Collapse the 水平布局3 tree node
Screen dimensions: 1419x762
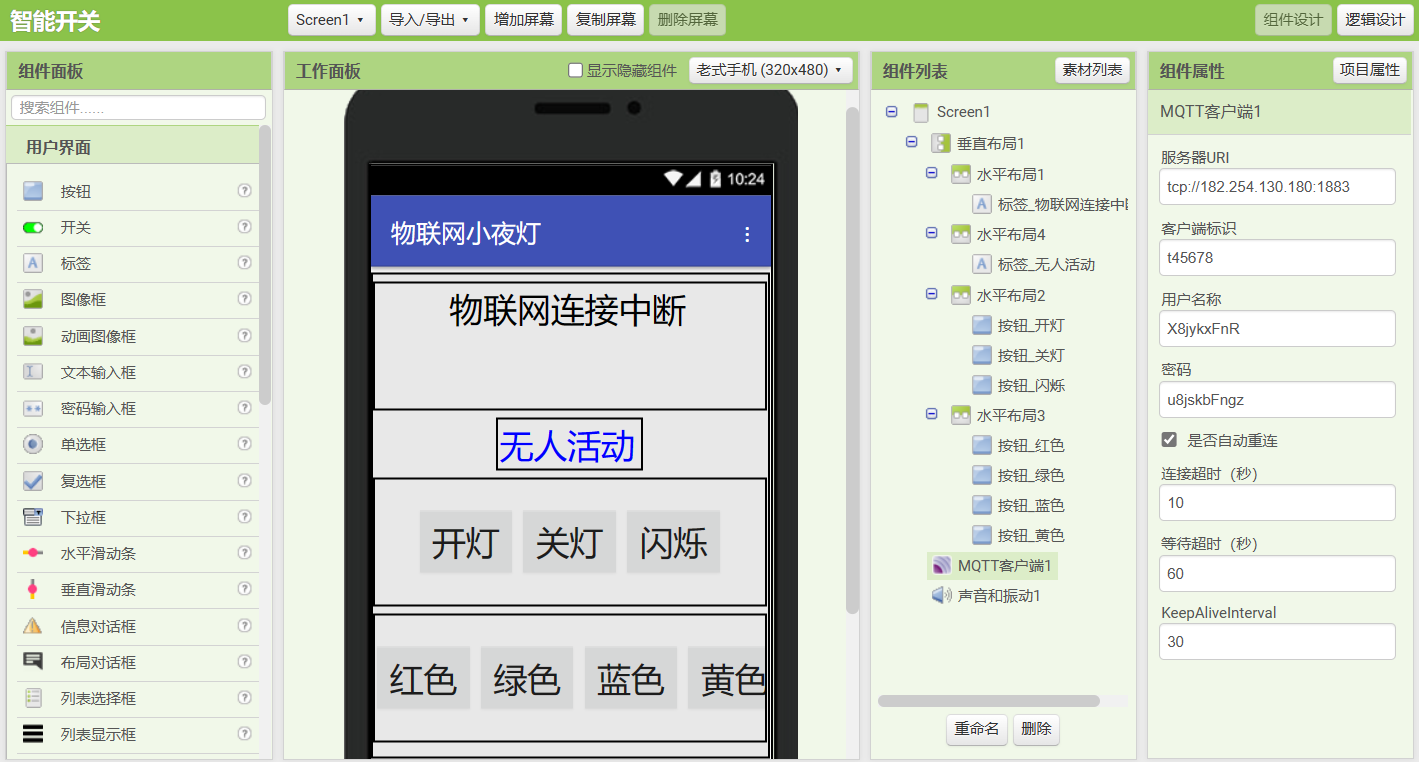931,414
